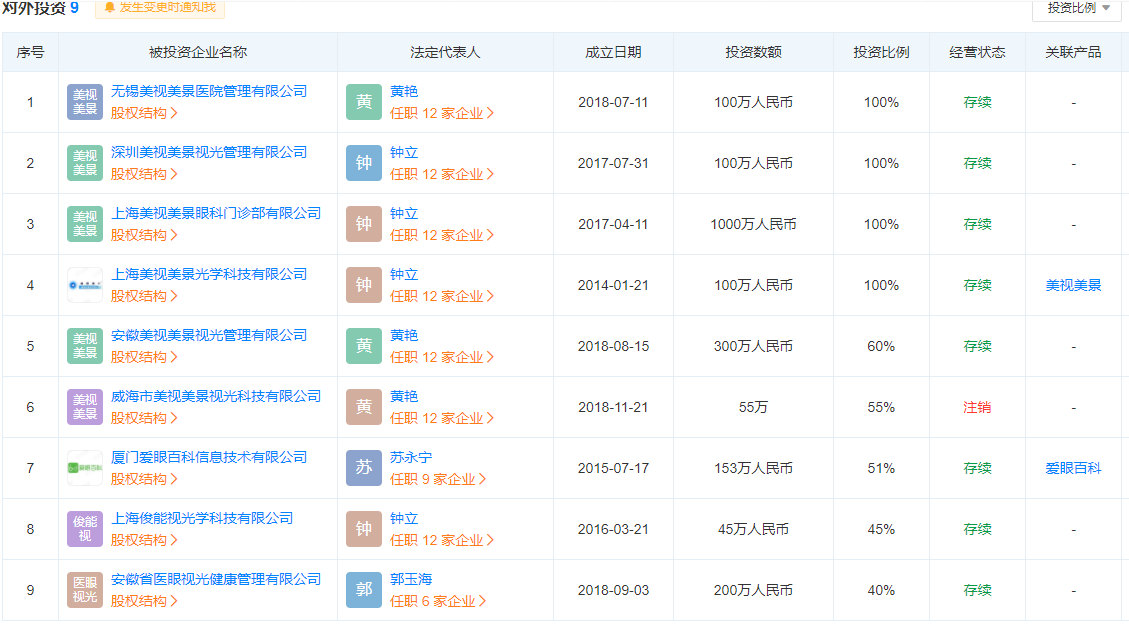Click 黄 avatar in the 威海市美视美景 row

tap(364, 407)
